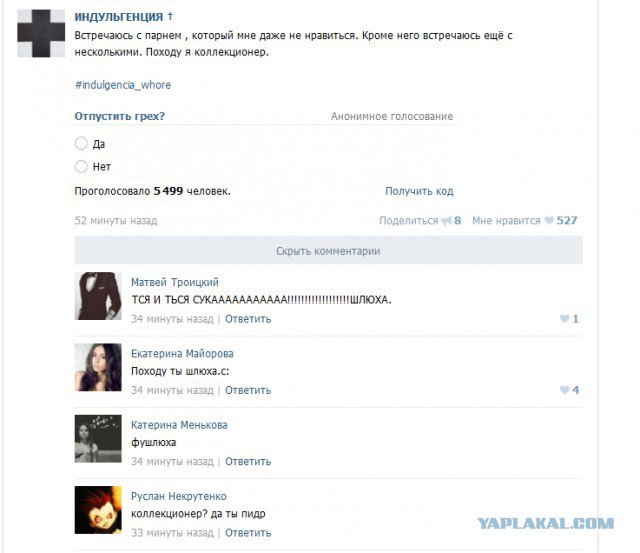Reply to Руслан Некрутенко's comment
The height and width of the screenshot is (553, 640).
pyautogui.click(x=248, y=533)
